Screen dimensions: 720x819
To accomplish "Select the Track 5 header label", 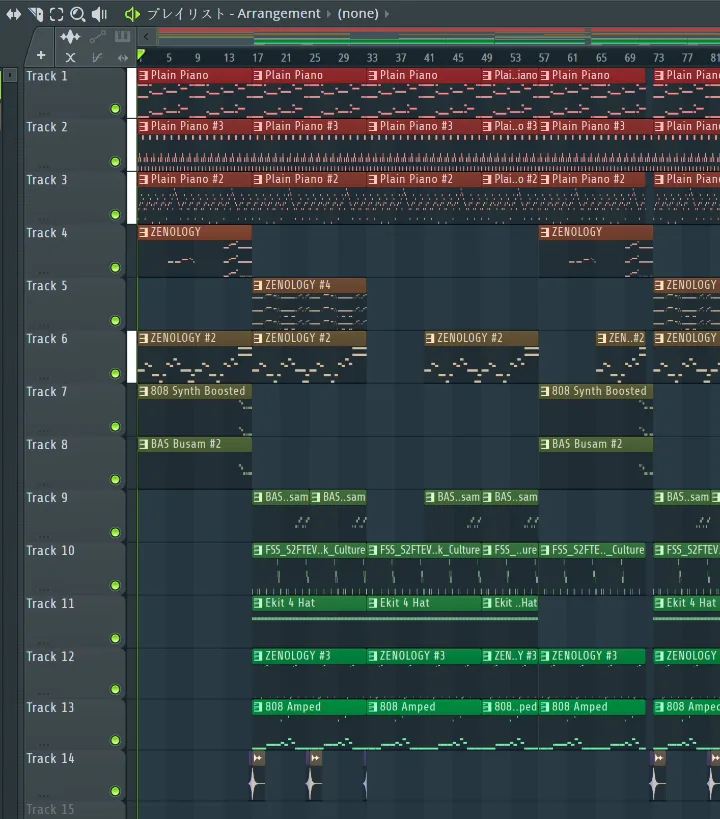I will click(x=47, y=286).
